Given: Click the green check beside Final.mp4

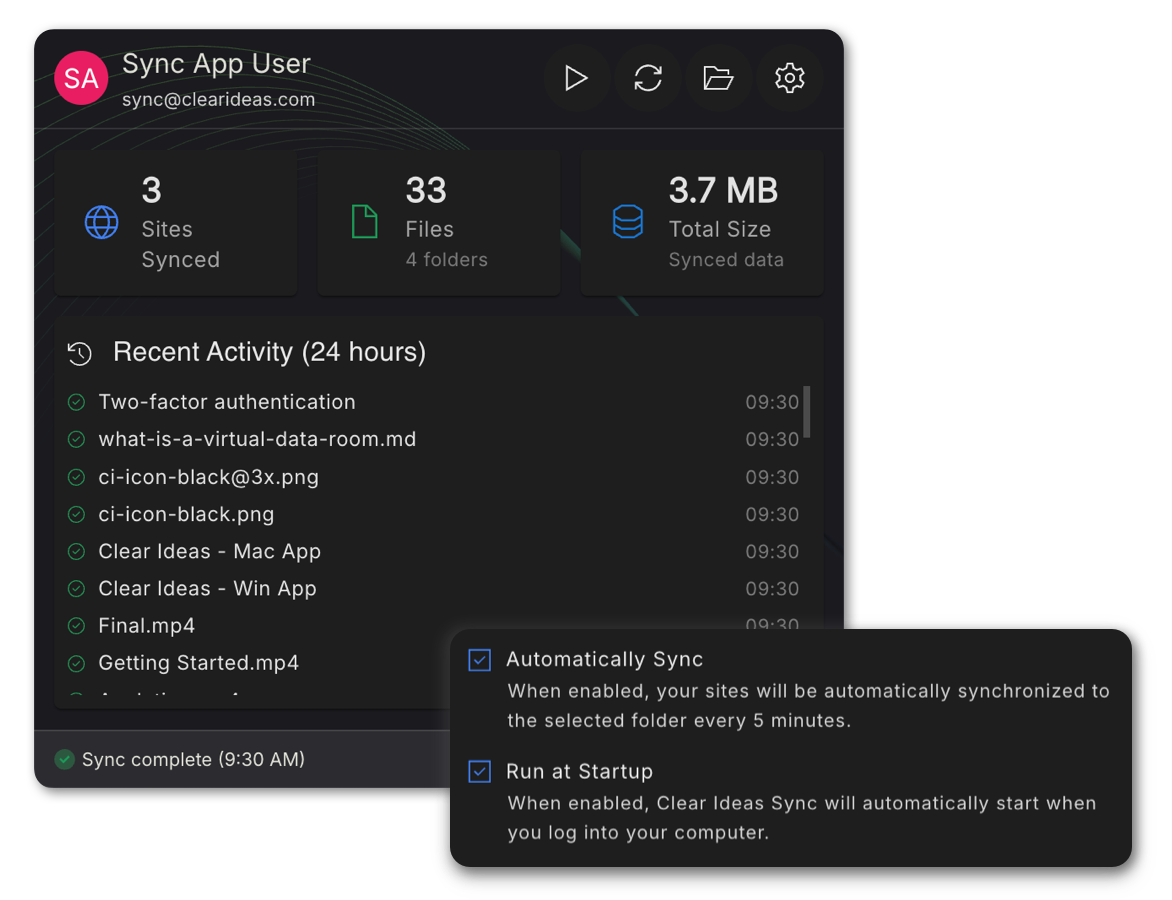Looking at the screenshot, I should [76, 625].
